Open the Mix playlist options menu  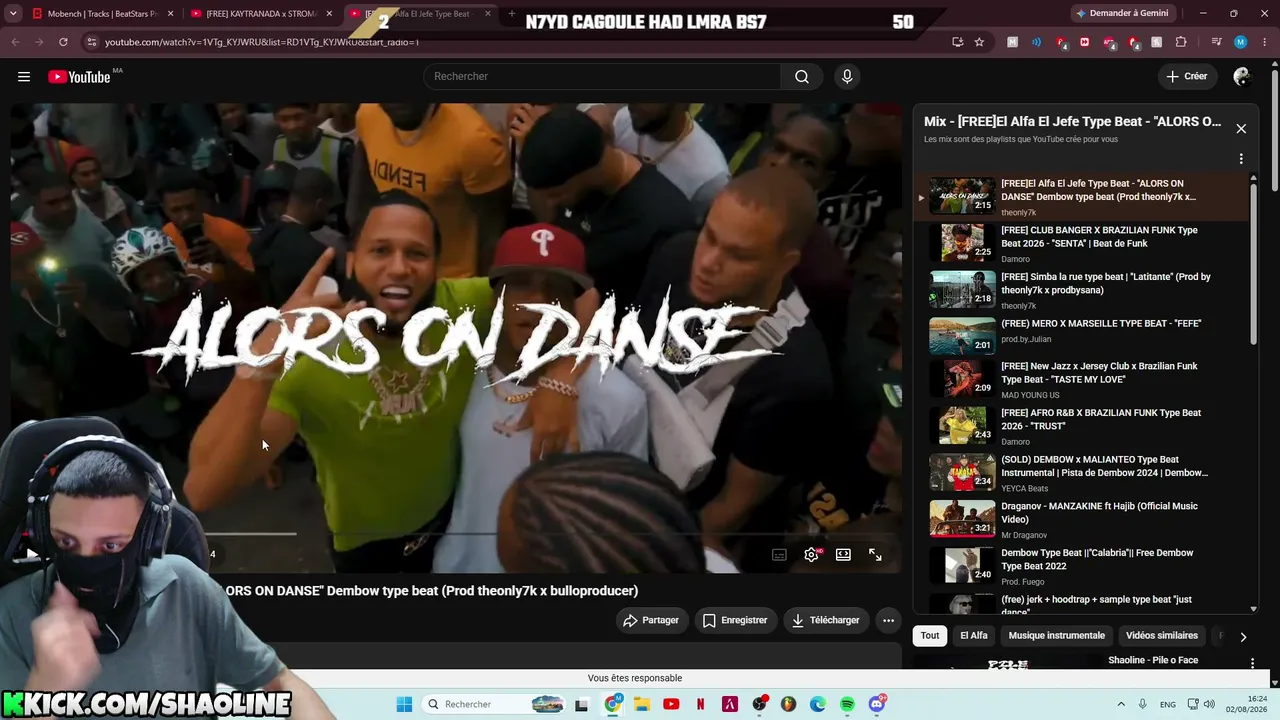pyautogui.click(x=1241, y=159)
